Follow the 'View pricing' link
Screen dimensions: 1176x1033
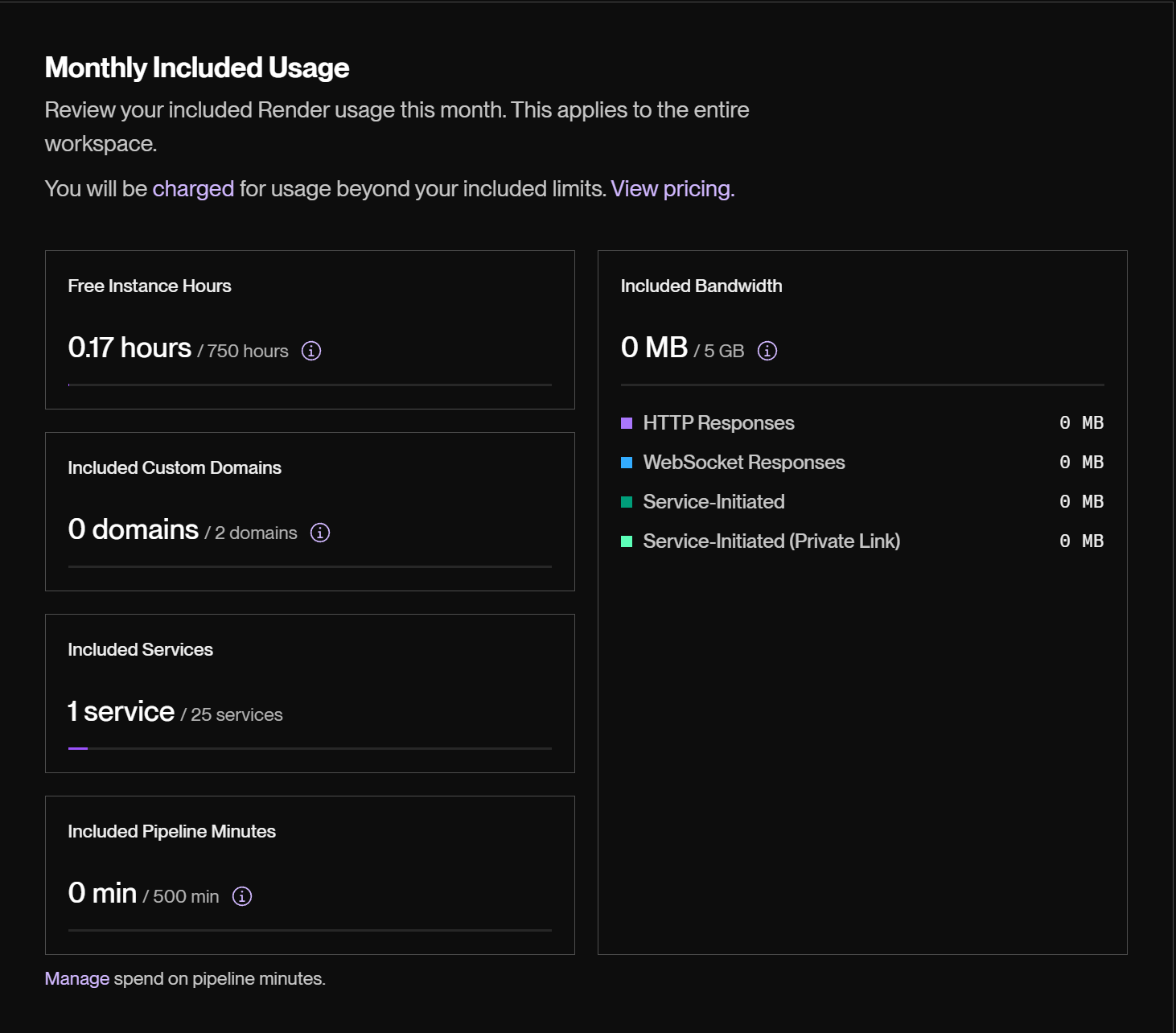(670, 188)
